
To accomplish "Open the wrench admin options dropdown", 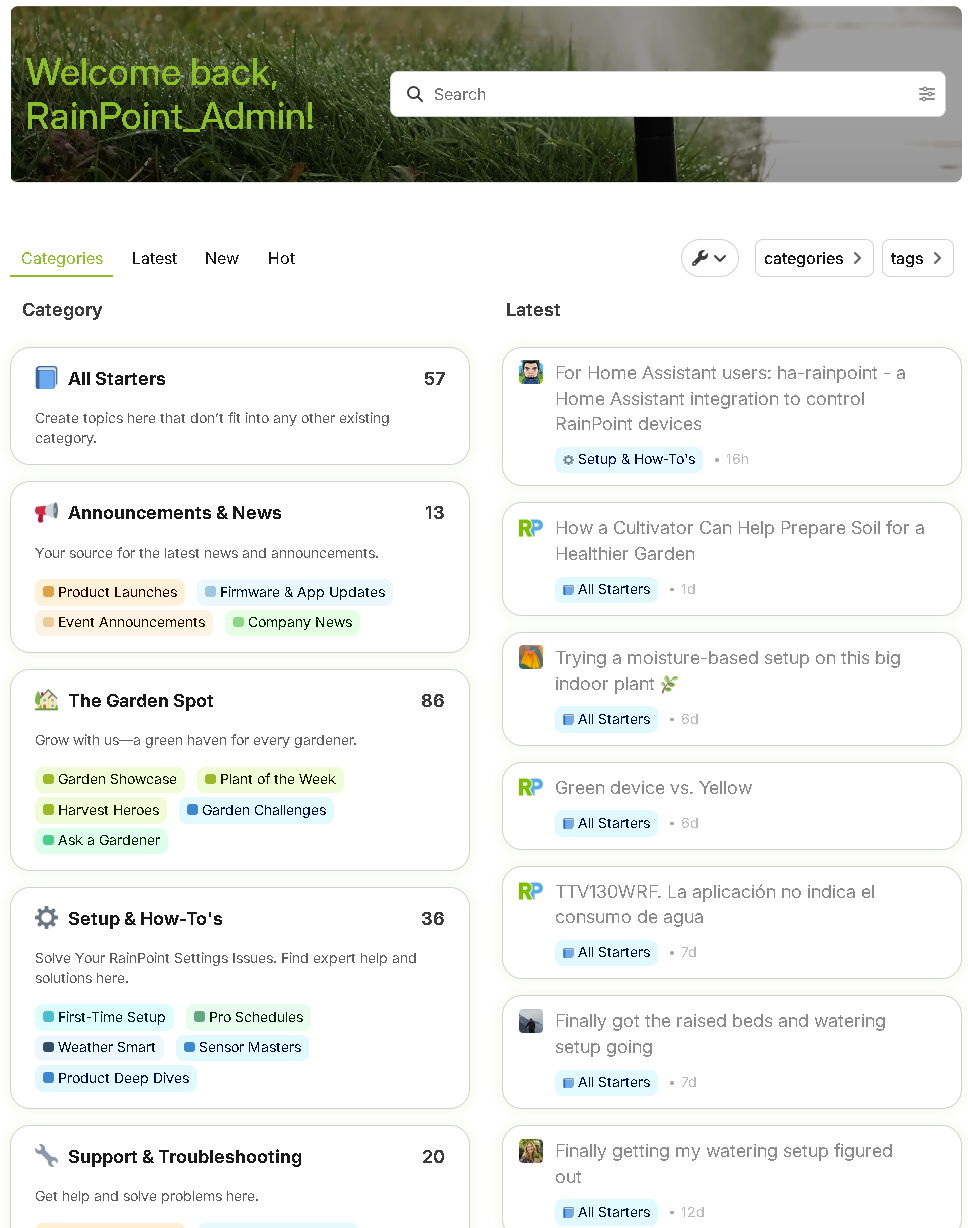I will click(710, 258).
